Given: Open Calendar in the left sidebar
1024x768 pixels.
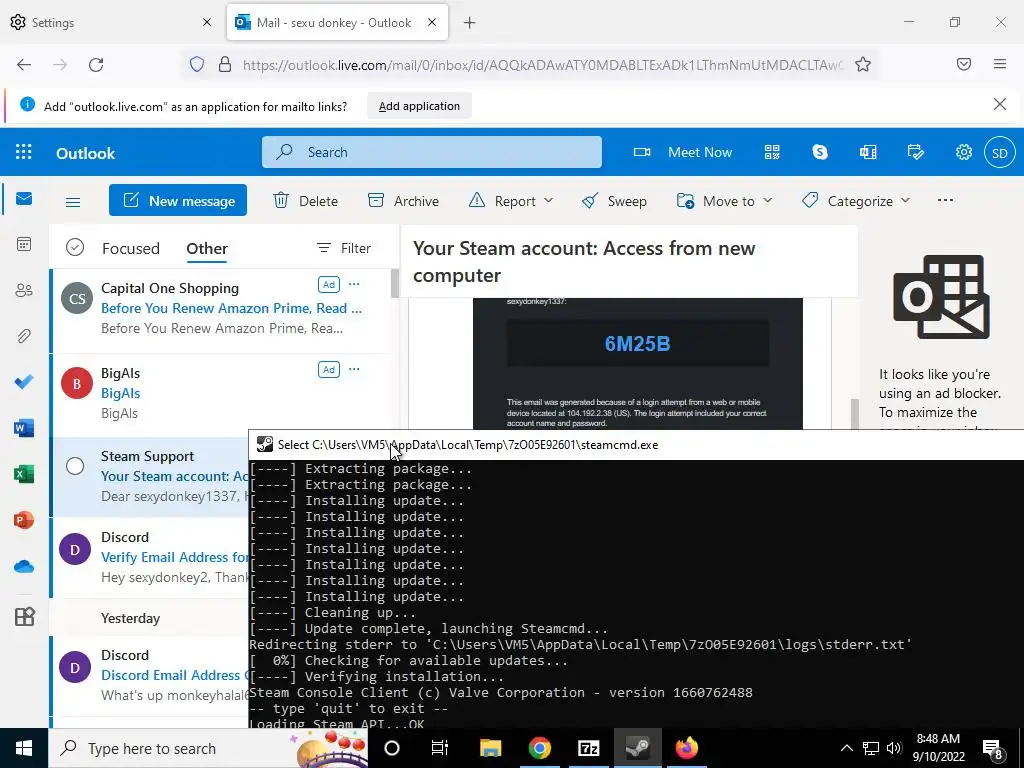Looking at the screenshot, I should point(24,244).
